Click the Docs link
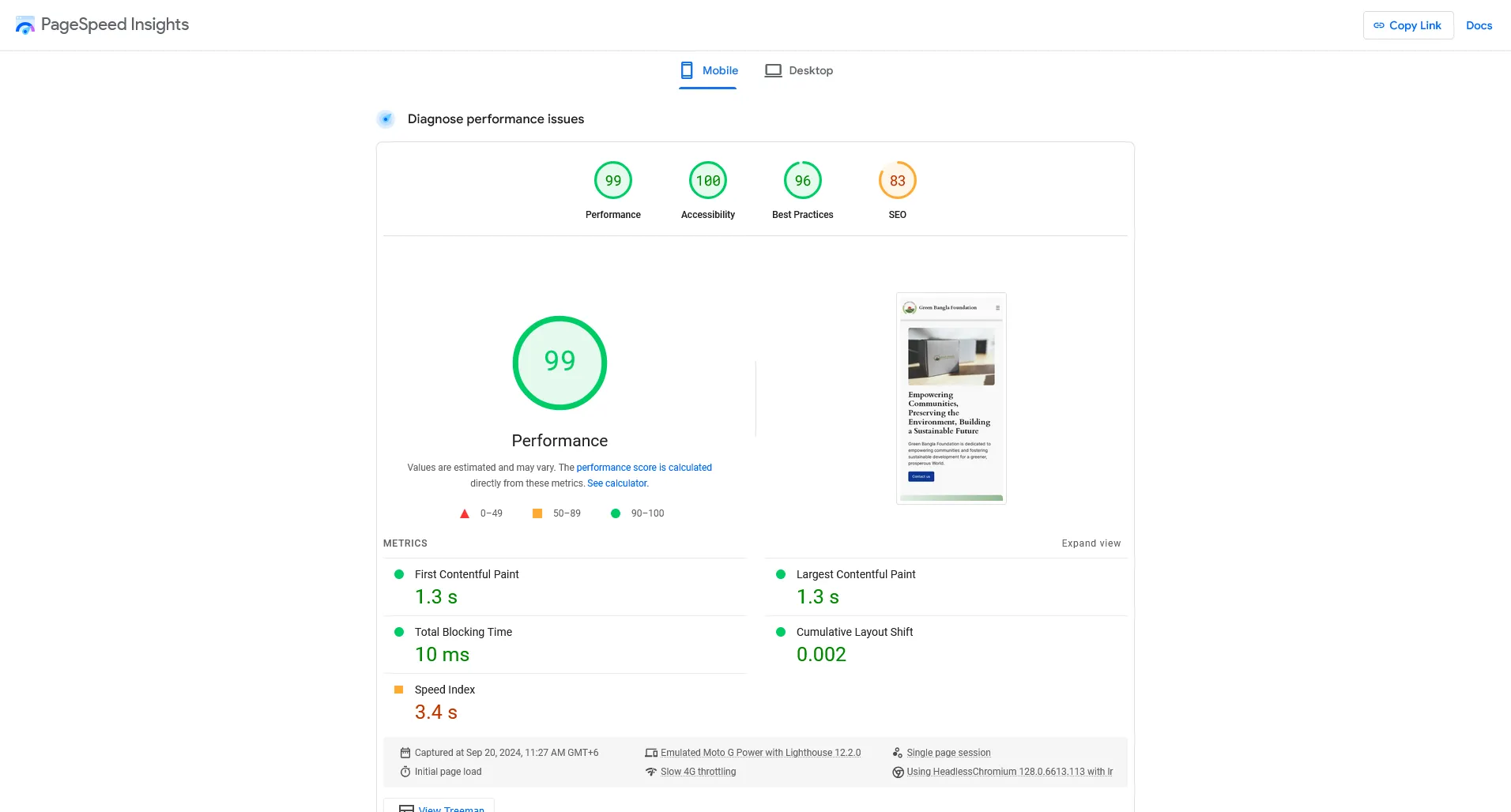The image size is (1511, 812). click(1479, 24)
